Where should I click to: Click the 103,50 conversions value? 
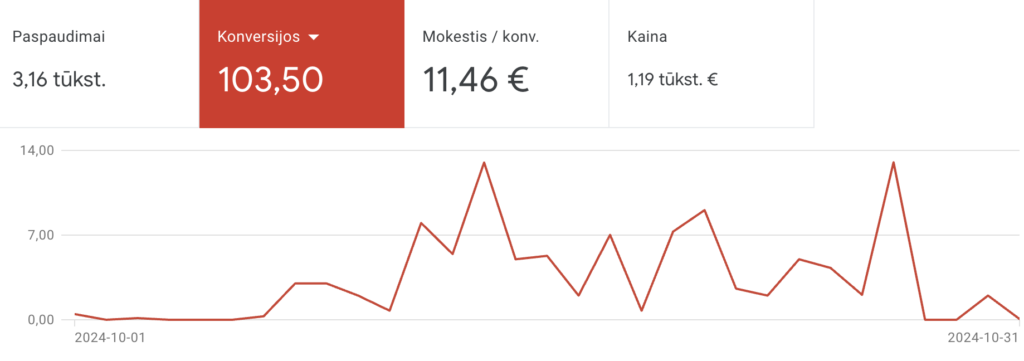pos(270,80)
